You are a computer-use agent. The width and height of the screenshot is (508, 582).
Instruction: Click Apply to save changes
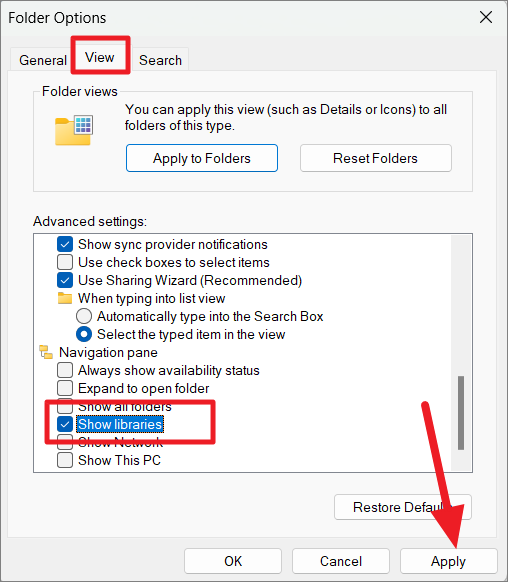pos(448,561)
